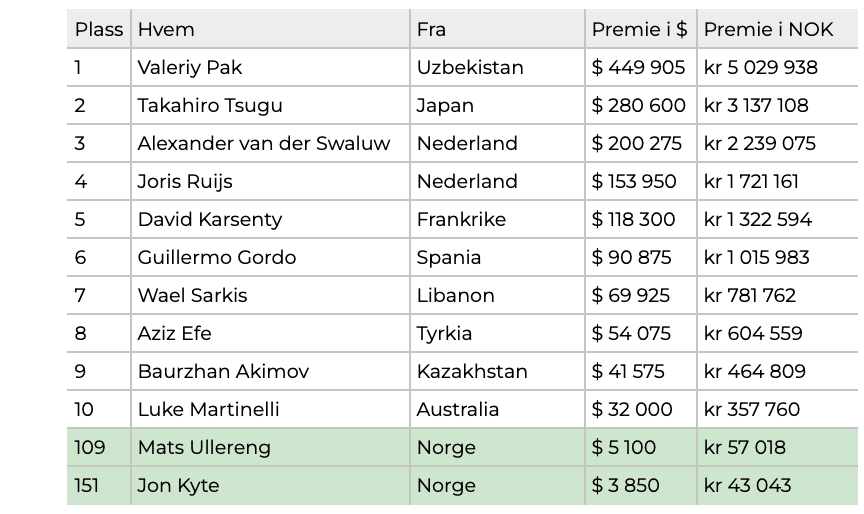Select the Hvem column header

[x=270, y=29]
